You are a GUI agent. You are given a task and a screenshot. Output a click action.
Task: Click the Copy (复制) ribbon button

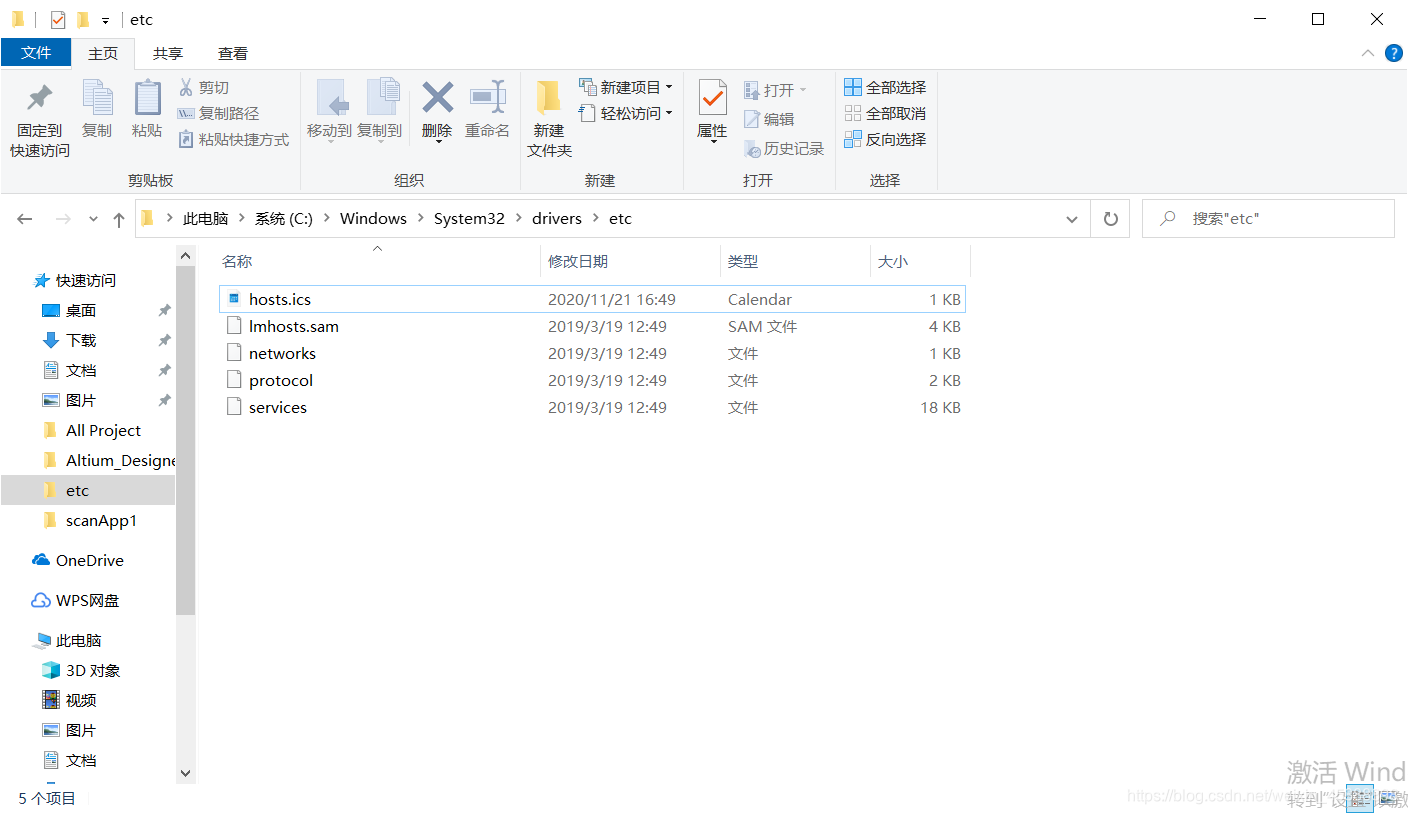point(97,110)
